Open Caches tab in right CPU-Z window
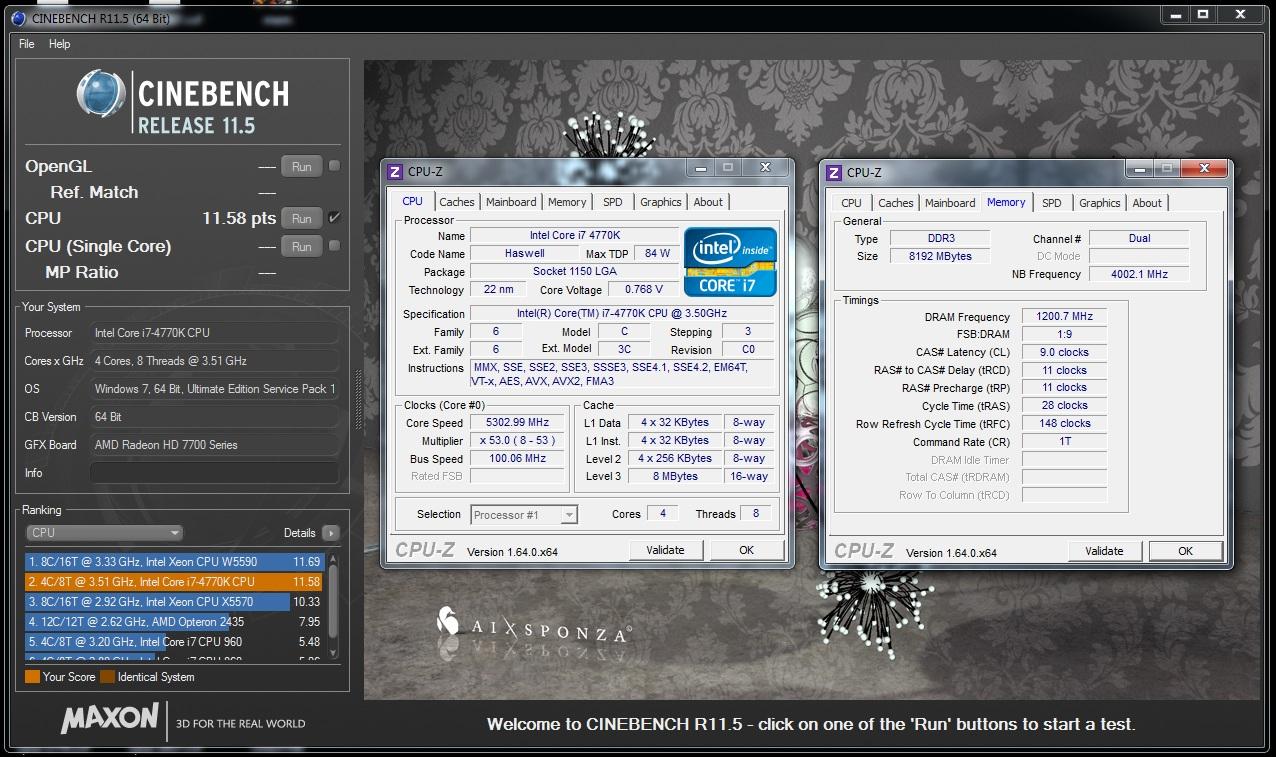This screenshot has width=1276, height=757. point(896,203)
